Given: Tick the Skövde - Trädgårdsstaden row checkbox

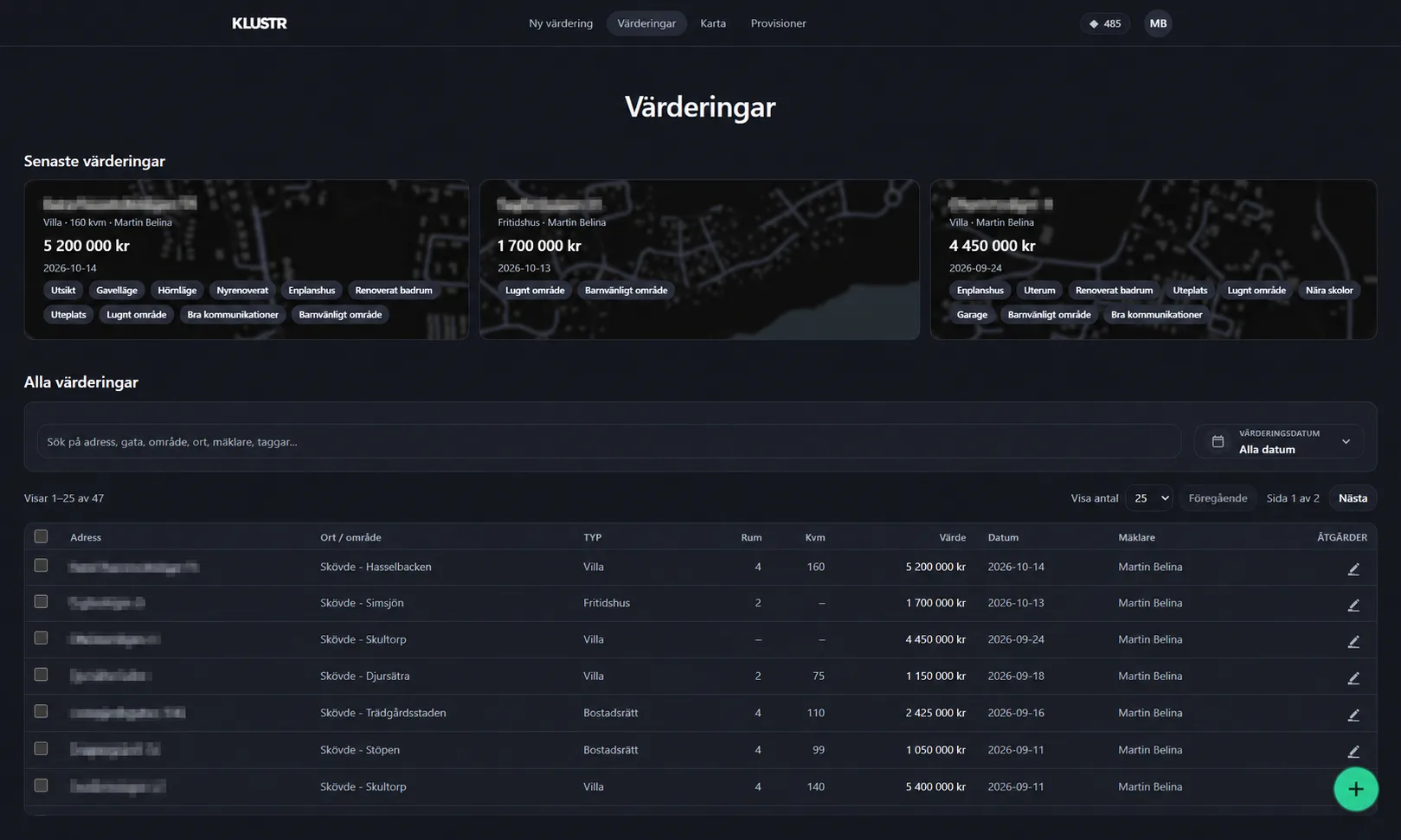Looking at the screenshot, I should (x=41, y=711).
